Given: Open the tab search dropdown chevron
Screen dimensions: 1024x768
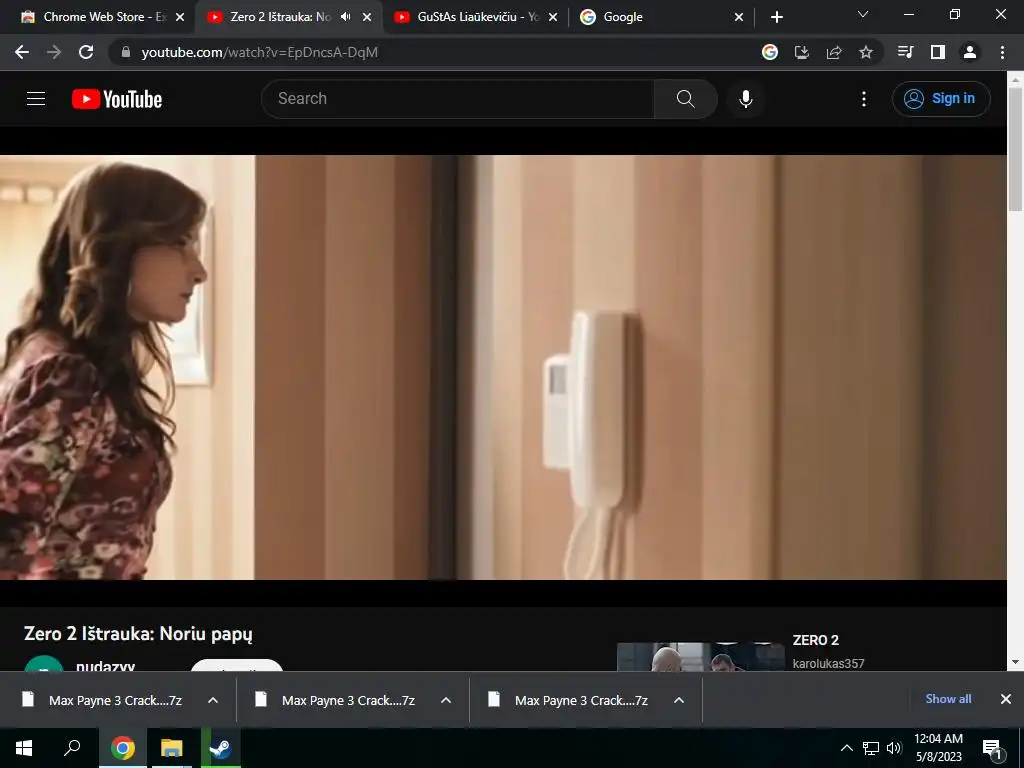Looking at the screenshot, I should [863, 14].
